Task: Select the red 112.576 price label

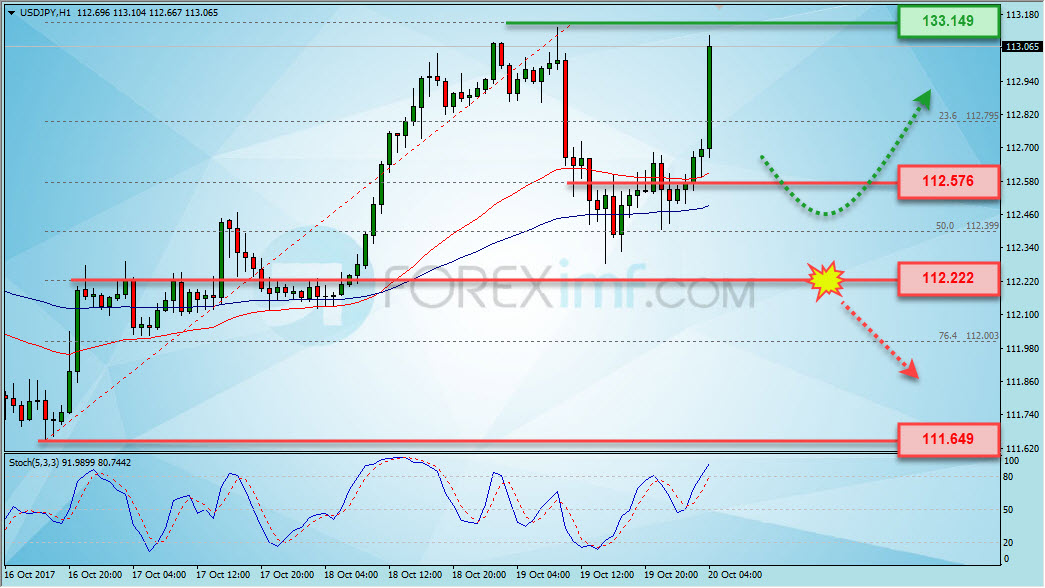Action: pyautogui.click(x=948, y=181)
